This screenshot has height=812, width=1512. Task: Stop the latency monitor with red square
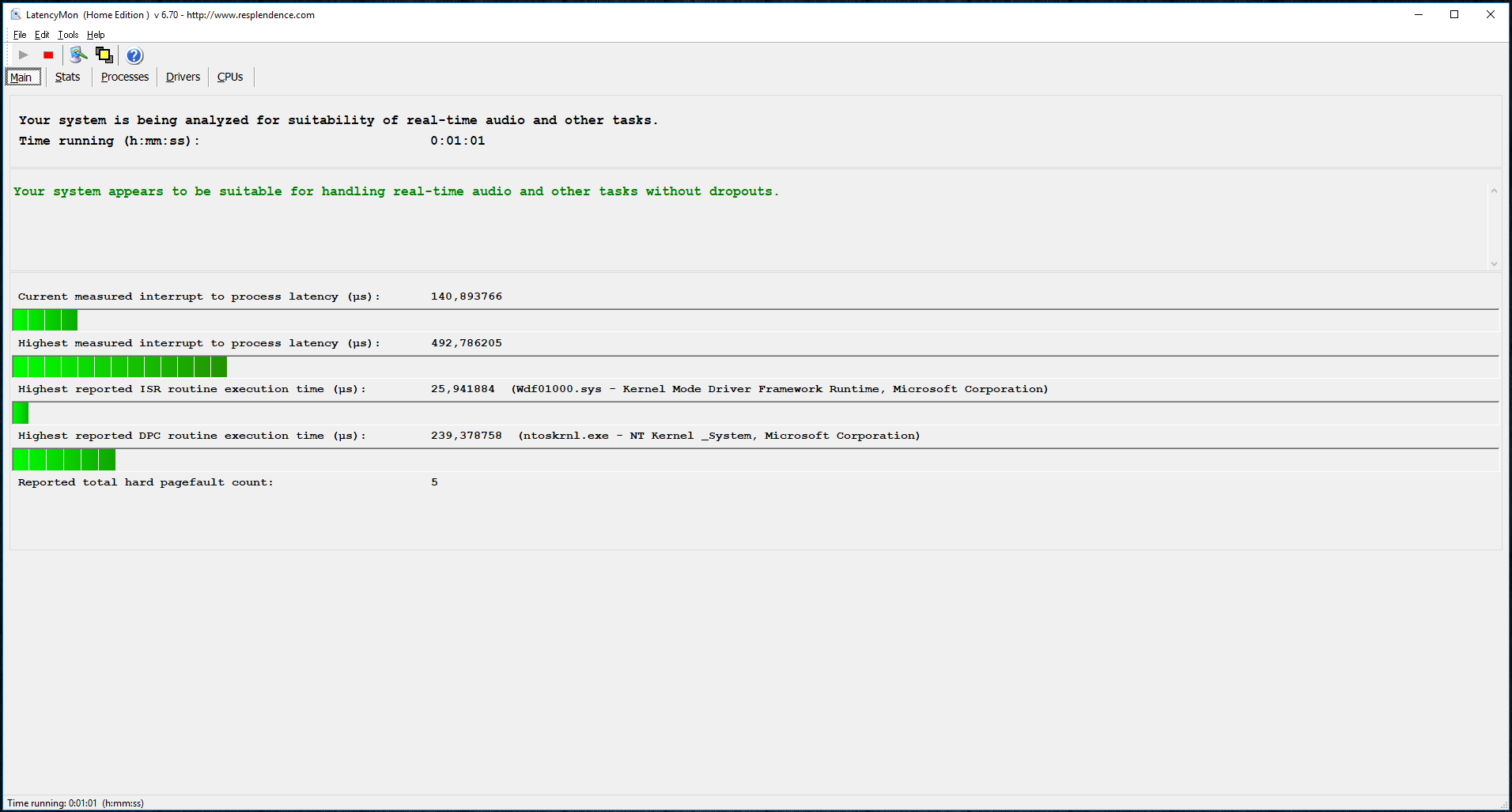(48, 55)
